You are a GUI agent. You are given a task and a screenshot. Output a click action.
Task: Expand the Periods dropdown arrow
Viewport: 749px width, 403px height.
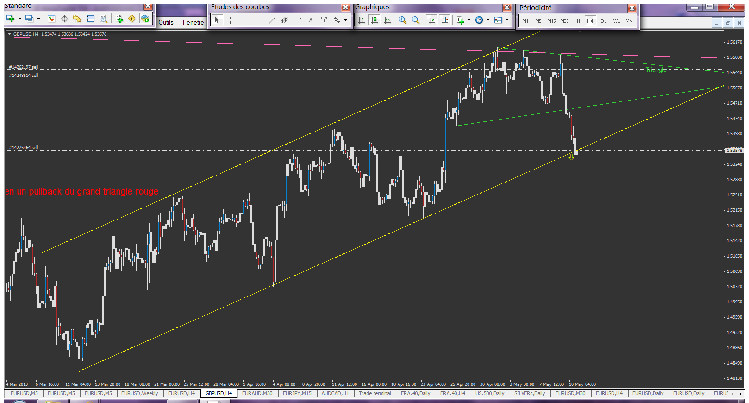(488, 20)
